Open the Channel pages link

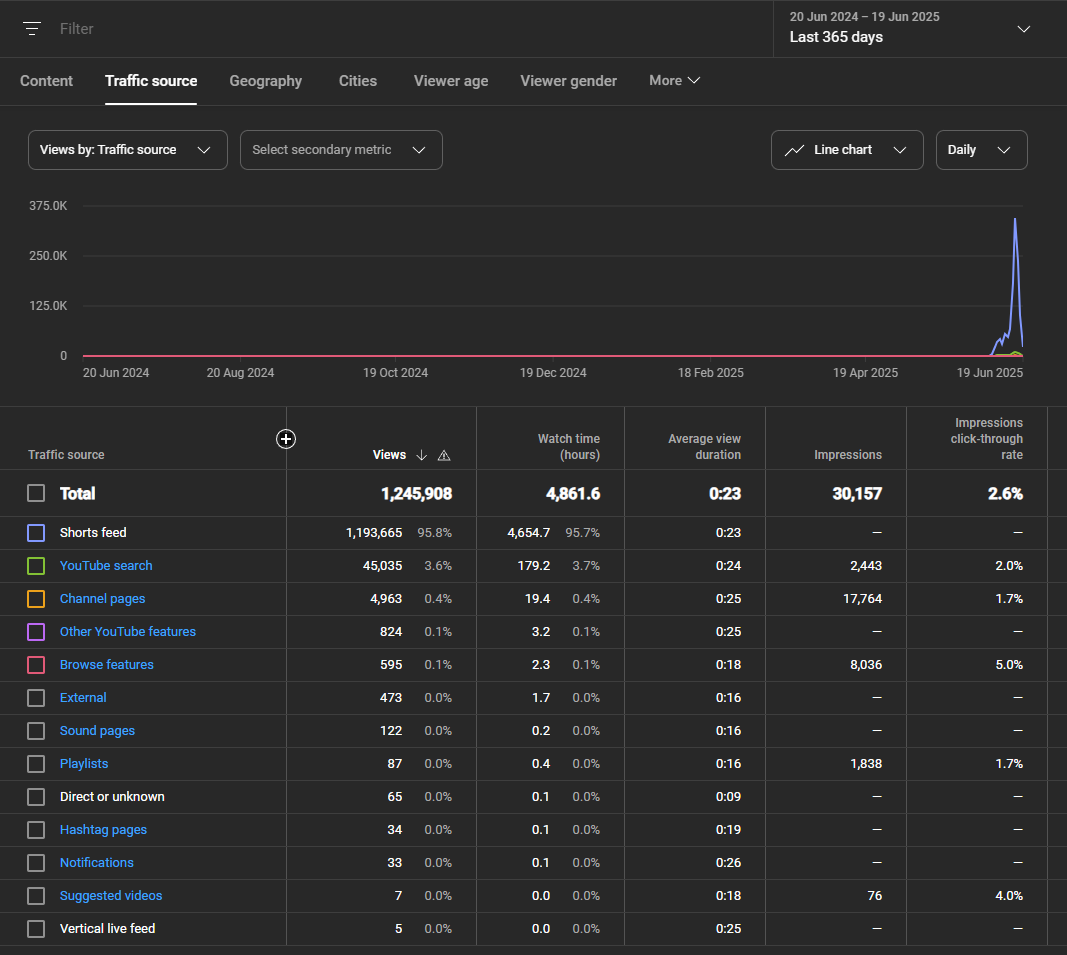point(103,599)
